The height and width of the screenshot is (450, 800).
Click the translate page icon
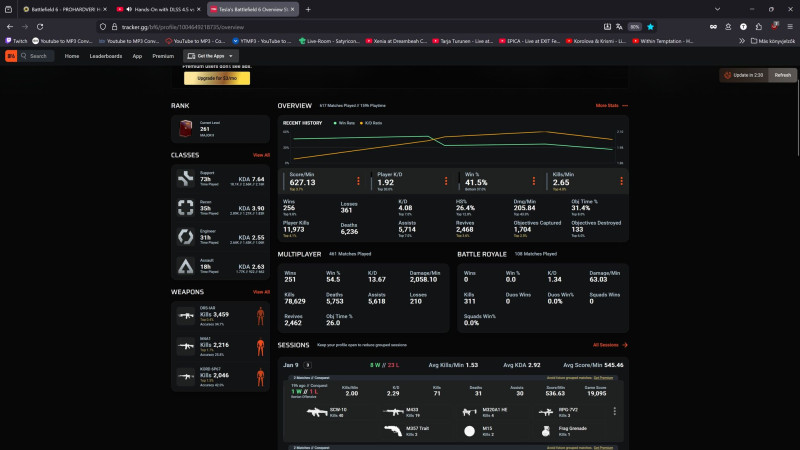(619, 27)
